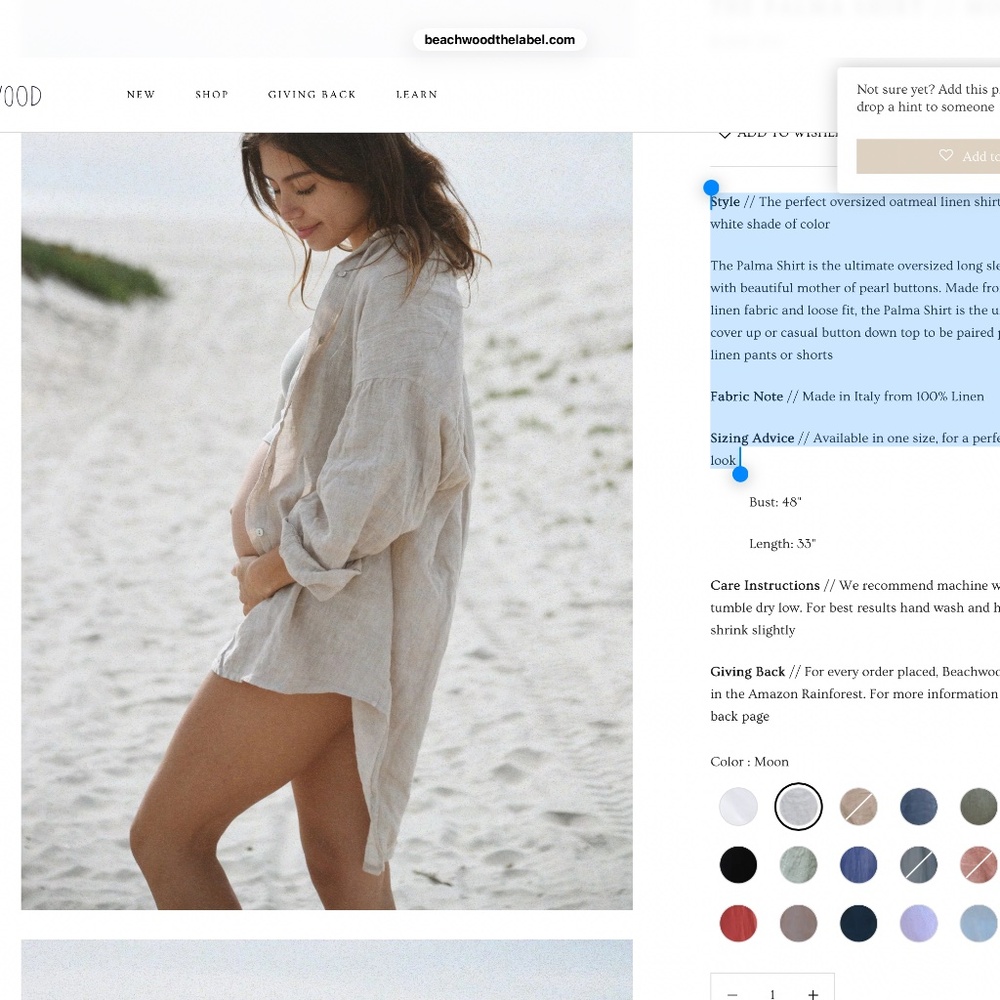Click the 'Bust: 48"' text
Screen dimensions: 1000x1000
[775, 502]
